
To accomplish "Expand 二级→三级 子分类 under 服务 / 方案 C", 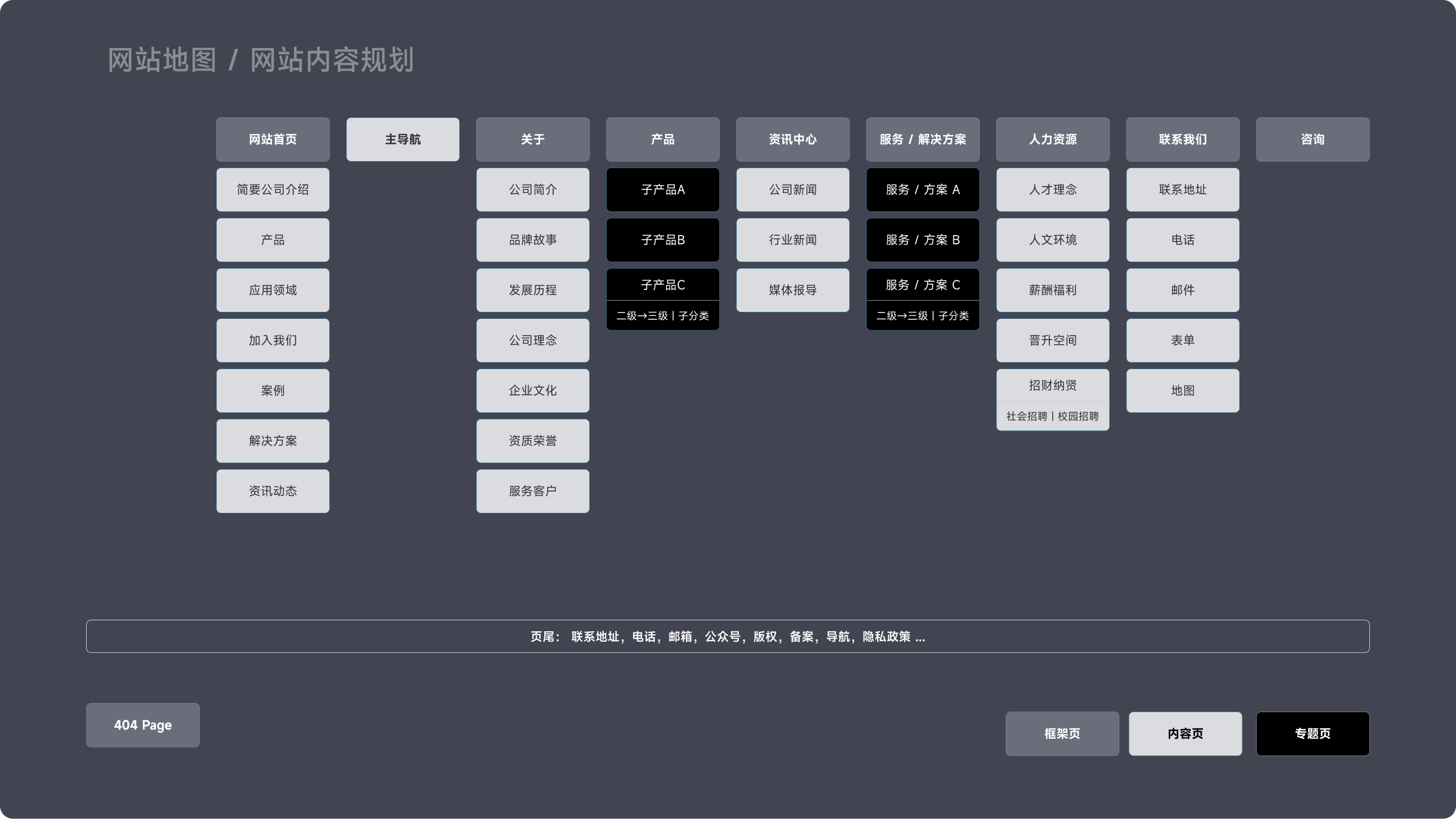I will (923, 315).
